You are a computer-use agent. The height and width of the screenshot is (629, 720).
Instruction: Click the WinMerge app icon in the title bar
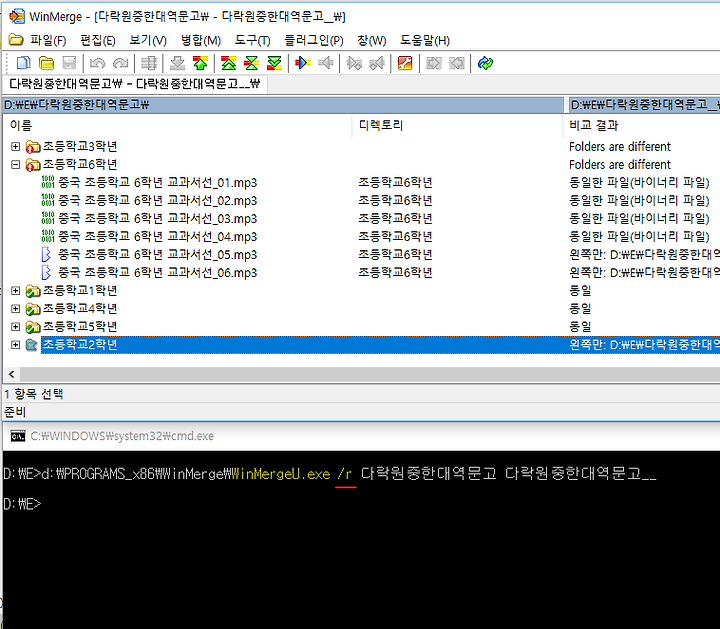click(x=17, y=17)
